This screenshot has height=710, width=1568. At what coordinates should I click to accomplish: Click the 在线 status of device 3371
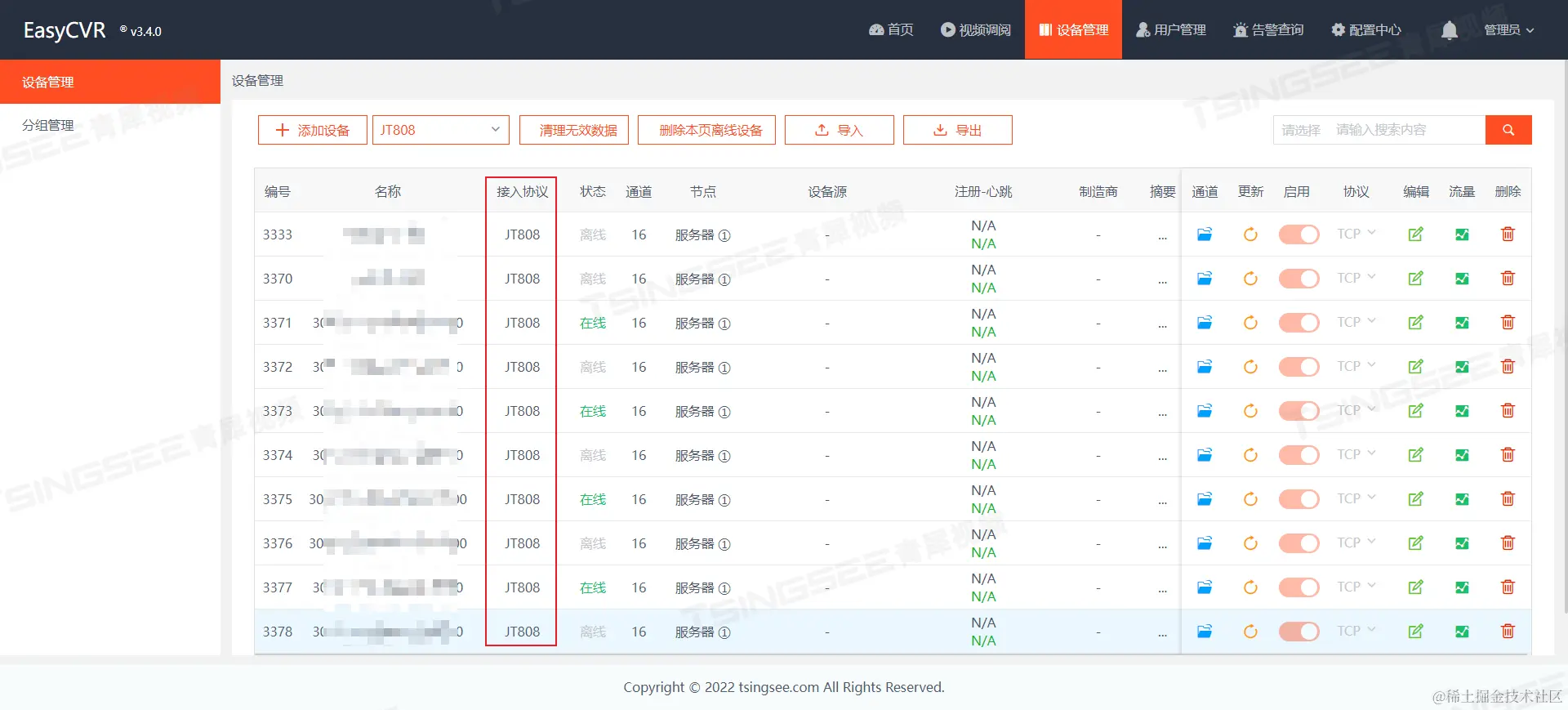click(x=593, y=323)
